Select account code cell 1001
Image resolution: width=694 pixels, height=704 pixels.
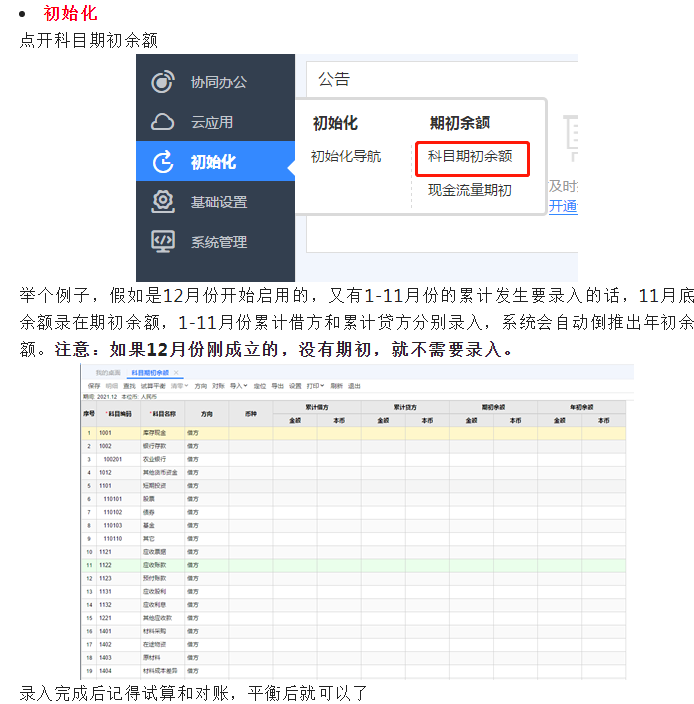[x=119, y=433]
